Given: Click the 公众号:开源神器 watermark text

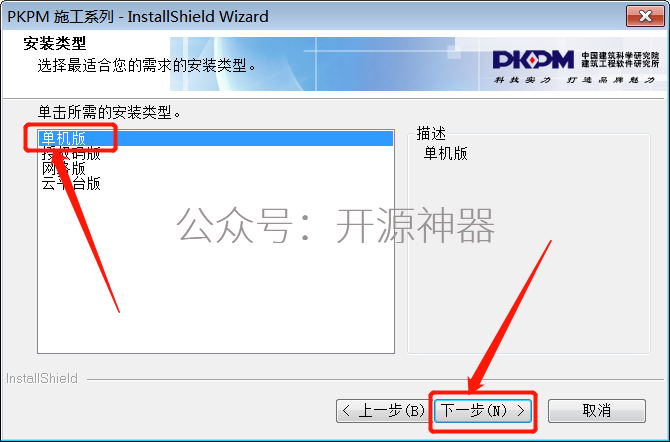Looking at the screenshot, I should 335,225.
